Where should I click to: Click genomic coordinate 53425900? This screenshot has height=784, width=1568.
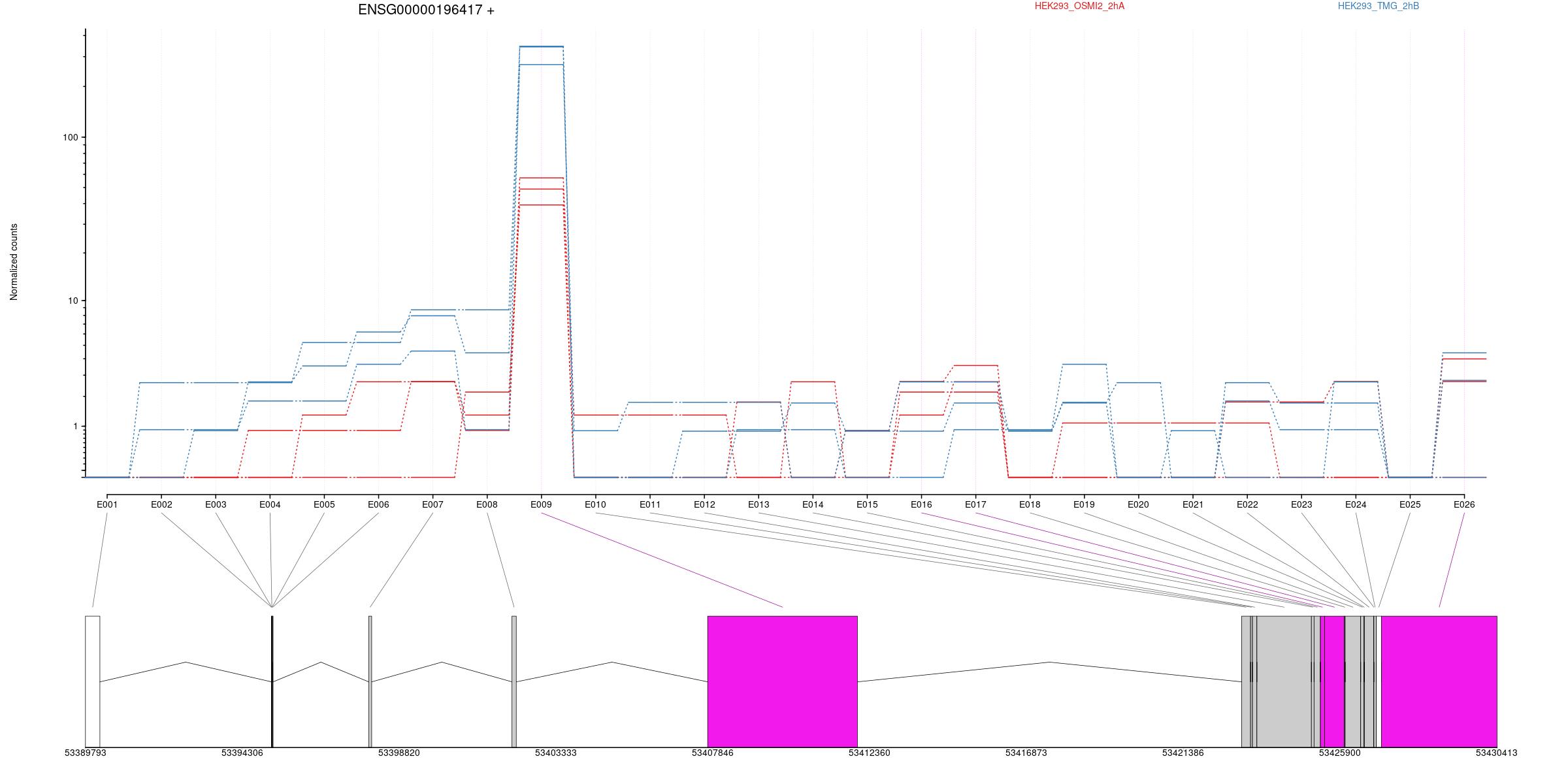click(x=1340, y=753)
